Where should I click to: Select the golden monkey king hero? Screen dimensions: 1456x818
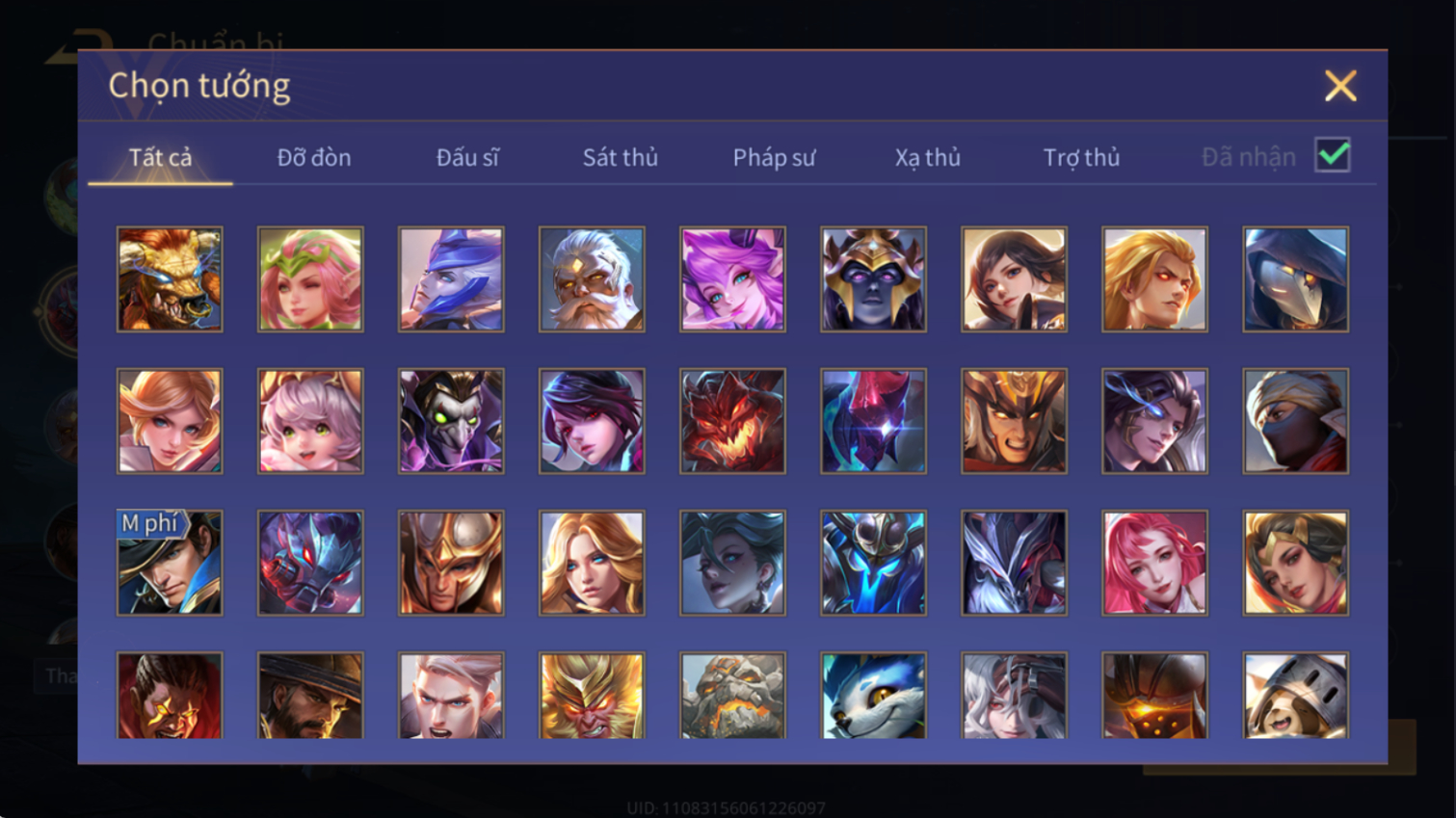tap(592, 696)
